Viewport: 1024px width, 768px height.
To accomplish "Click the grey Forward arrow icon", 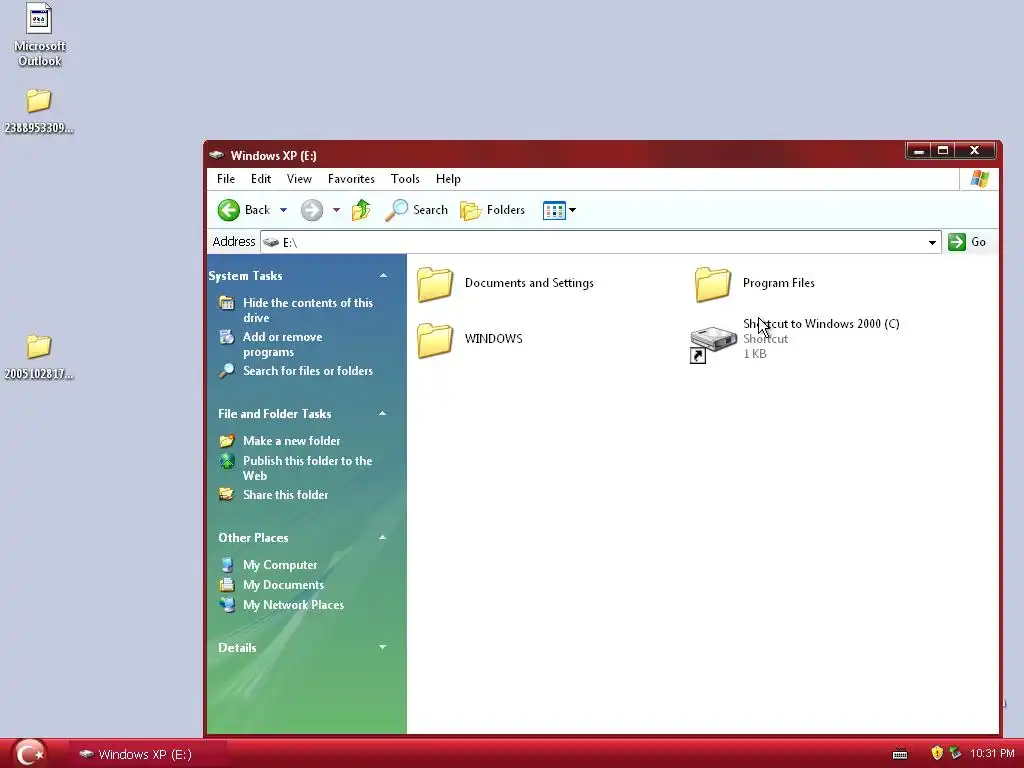I will [x=312, y=210].
